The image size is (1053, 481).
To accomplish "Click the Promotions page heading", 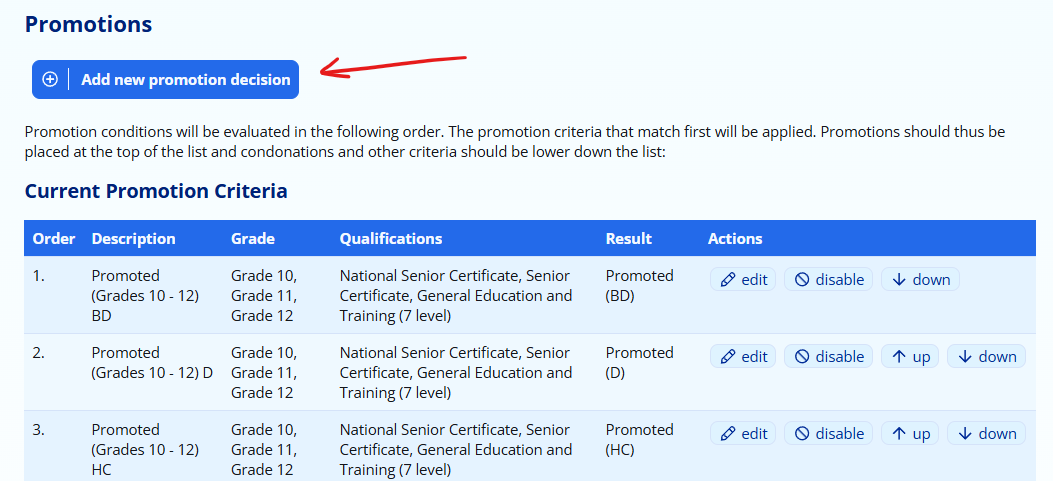I will click(88, 25).
